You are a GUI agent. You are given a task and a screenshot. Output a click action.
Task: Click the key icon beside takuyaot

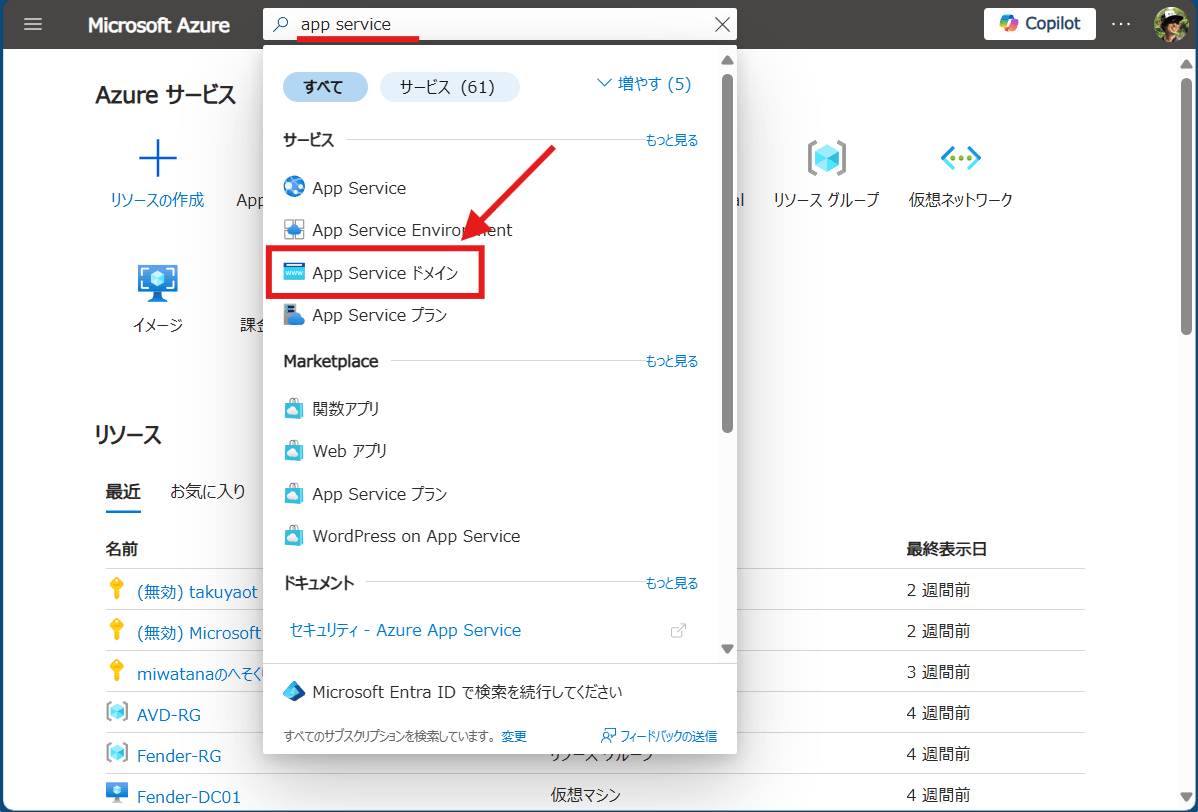click(116, 588)
